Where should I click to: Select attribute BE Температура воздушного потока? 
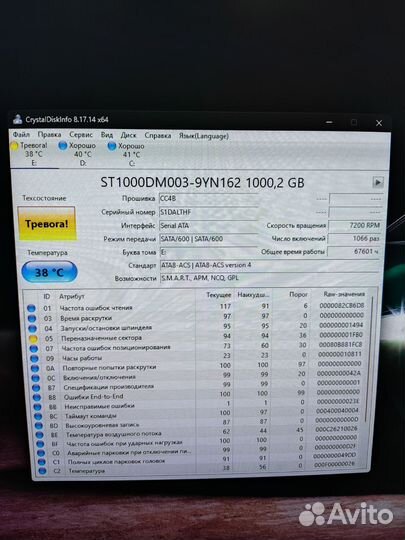click(197, 433)
